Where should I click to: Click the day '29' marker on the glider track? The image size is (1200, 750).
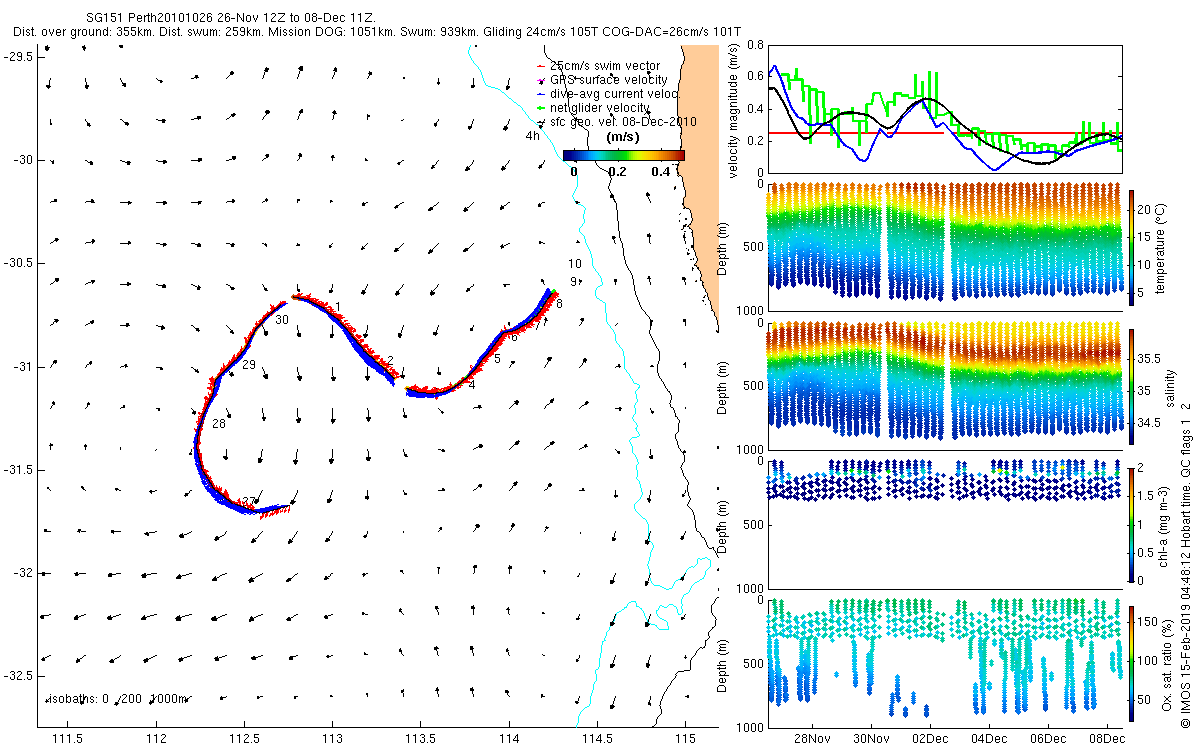pyautogui.click(x=248, y=365)
